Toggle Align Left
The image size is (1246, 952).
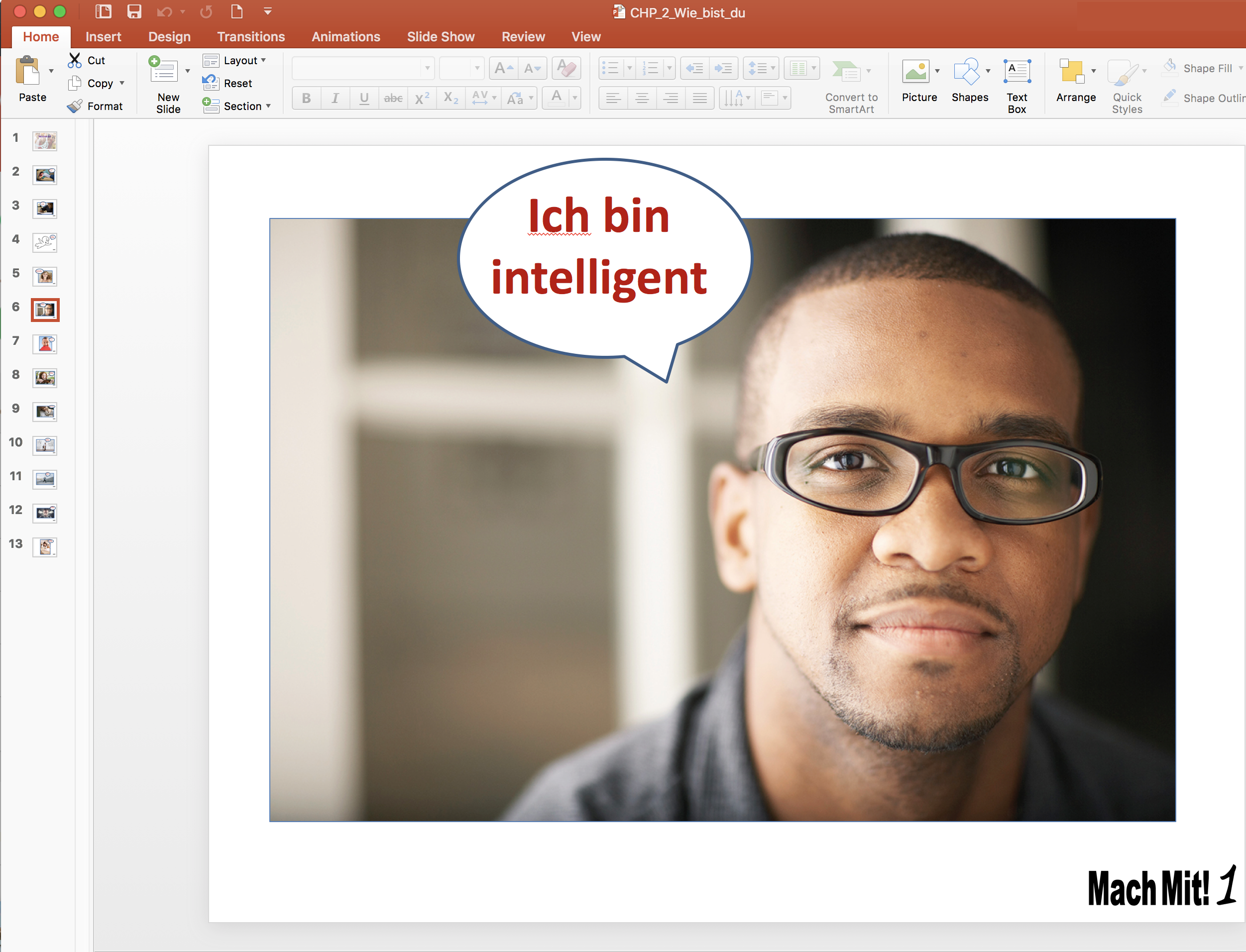(613, 98)
